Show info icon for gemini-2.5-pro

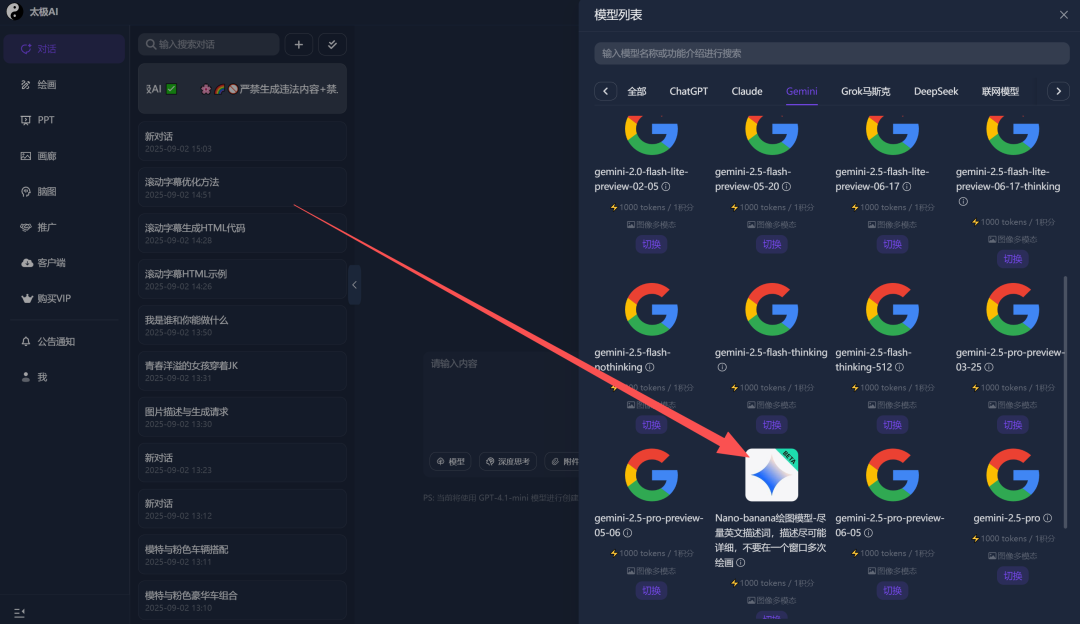(x=1048, y=518)
